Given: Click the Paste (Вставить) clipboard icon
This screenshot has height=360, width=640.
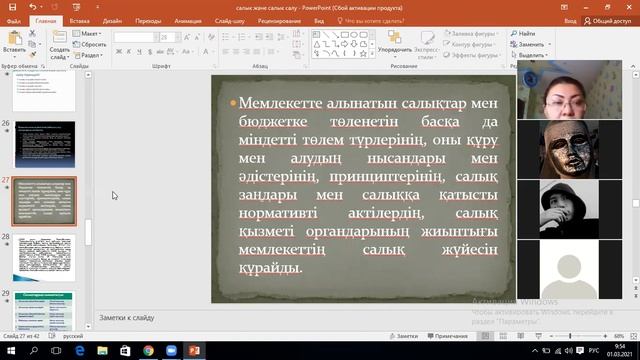Looking at the screenshot, I should pos(14,39).
